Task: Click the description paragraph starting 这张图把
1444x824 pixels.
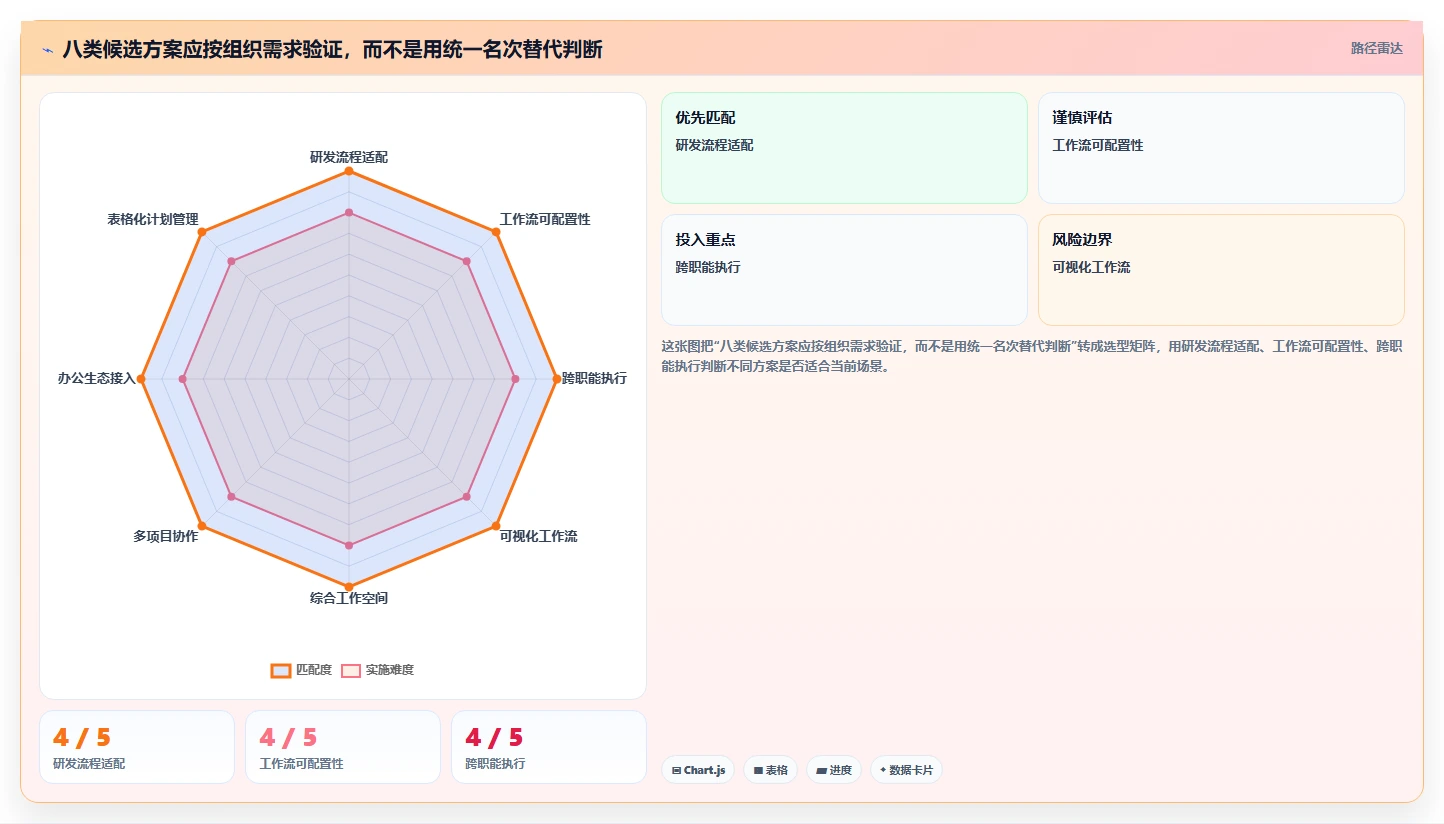Action: 1032,356
